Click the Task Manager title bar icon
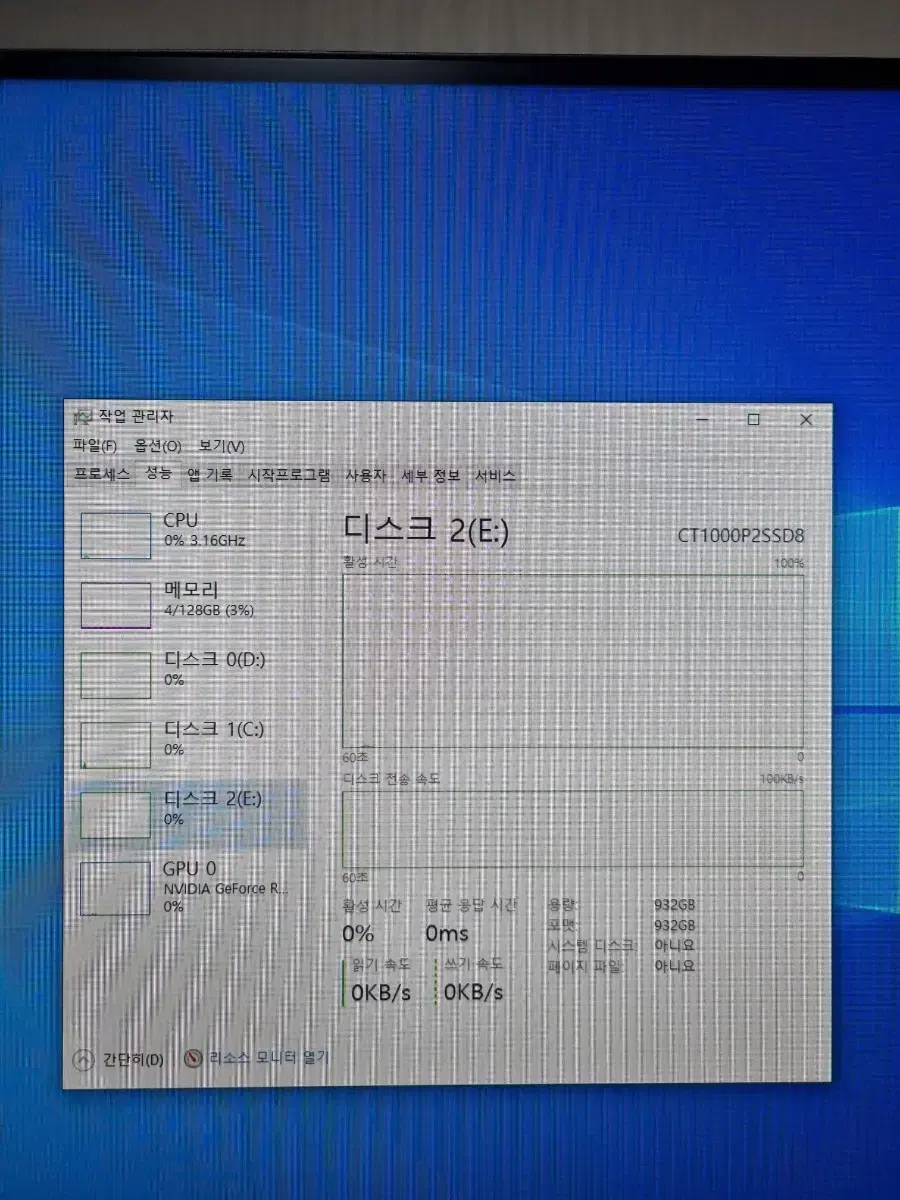Viewport: 900px width, 1200px height. click(82, 416)
